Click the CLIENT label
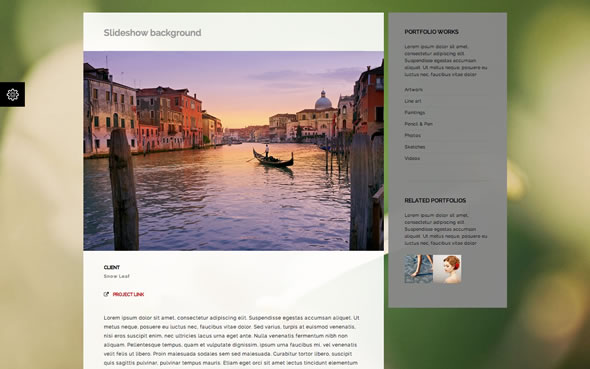Image resolution: width=590 pixels, height=369 pixels. [x=112, y=267]
